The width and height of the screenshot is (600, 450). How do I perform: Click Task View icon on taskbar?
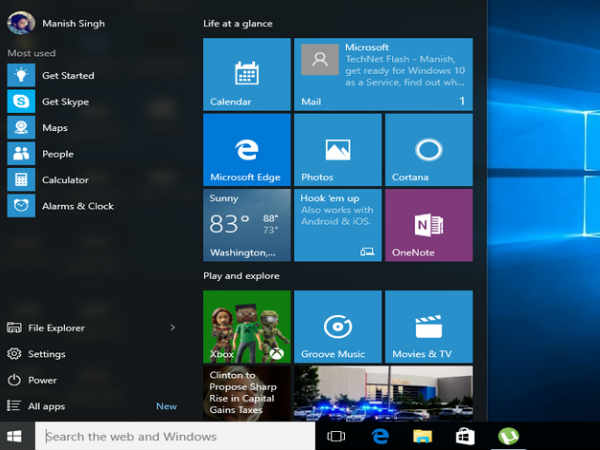click(337, 436)
